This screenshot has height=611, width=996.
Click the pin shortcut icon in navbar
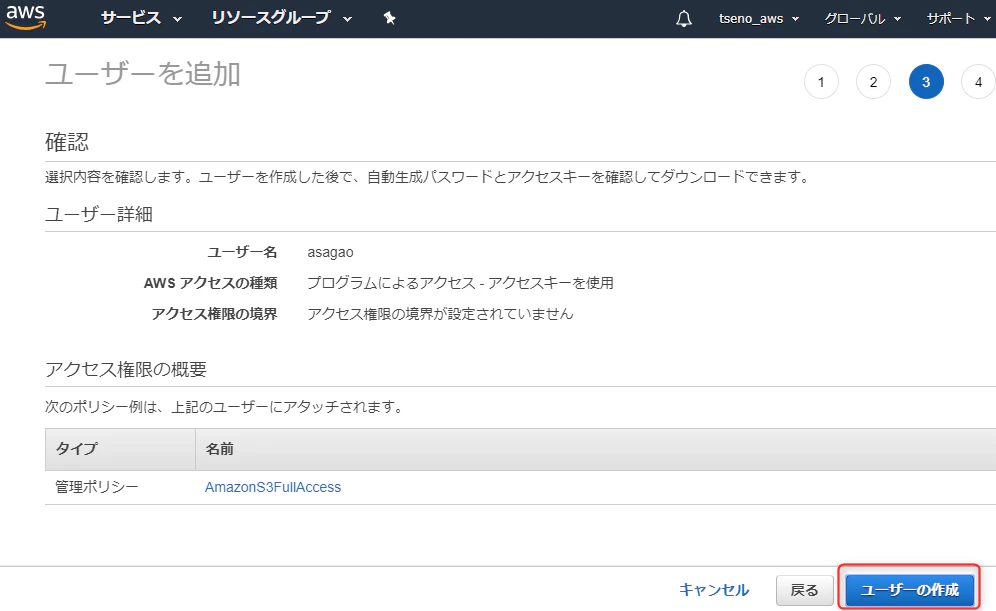coord(389,18)
